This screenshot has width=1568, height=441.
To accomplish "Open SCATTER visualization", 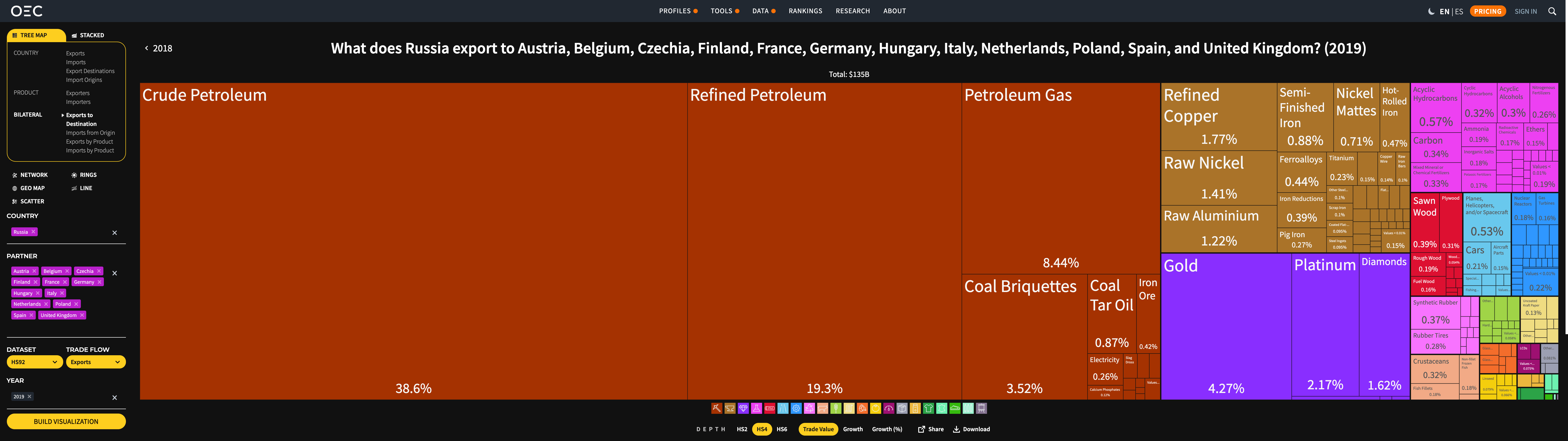I will pos(28,202).
